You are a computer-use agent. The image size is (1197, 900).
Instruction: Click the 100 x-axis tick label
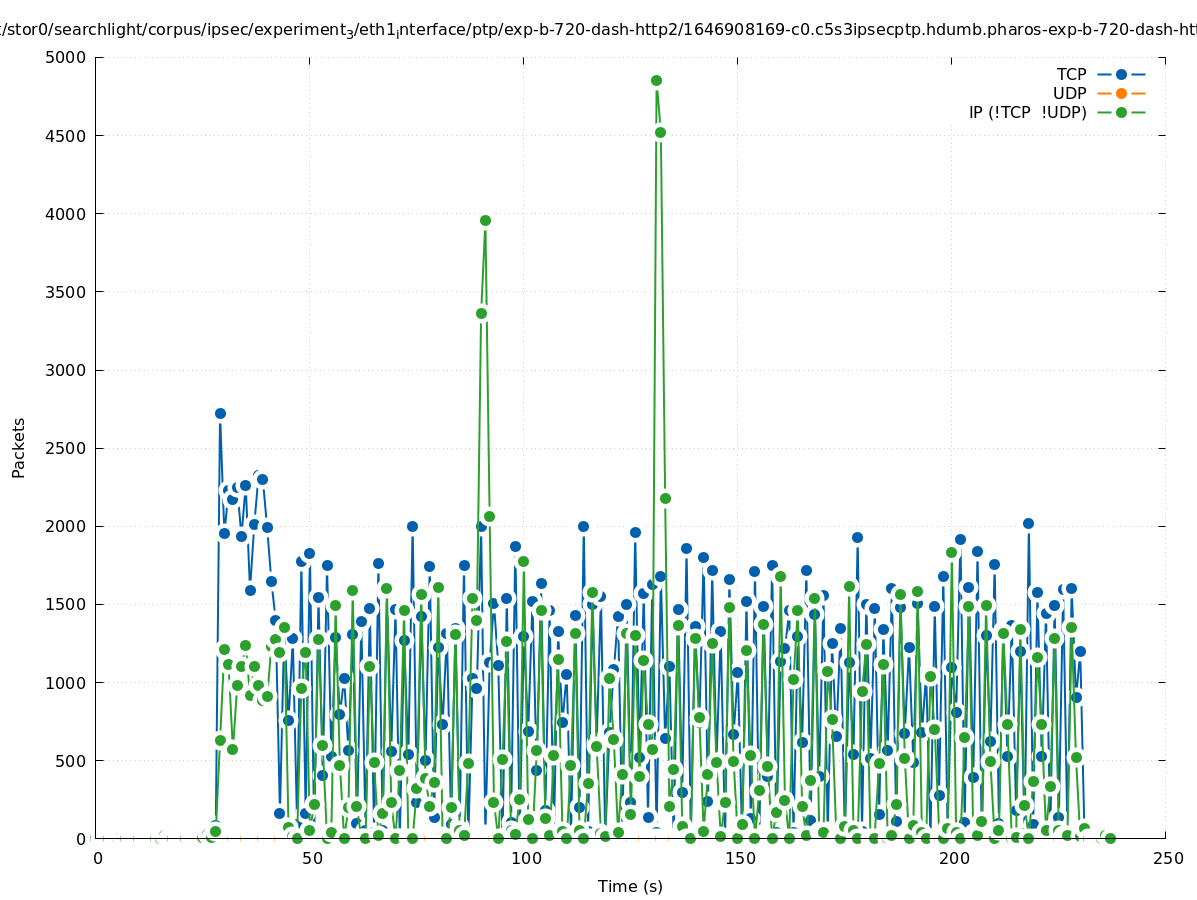tap(525, 858)
